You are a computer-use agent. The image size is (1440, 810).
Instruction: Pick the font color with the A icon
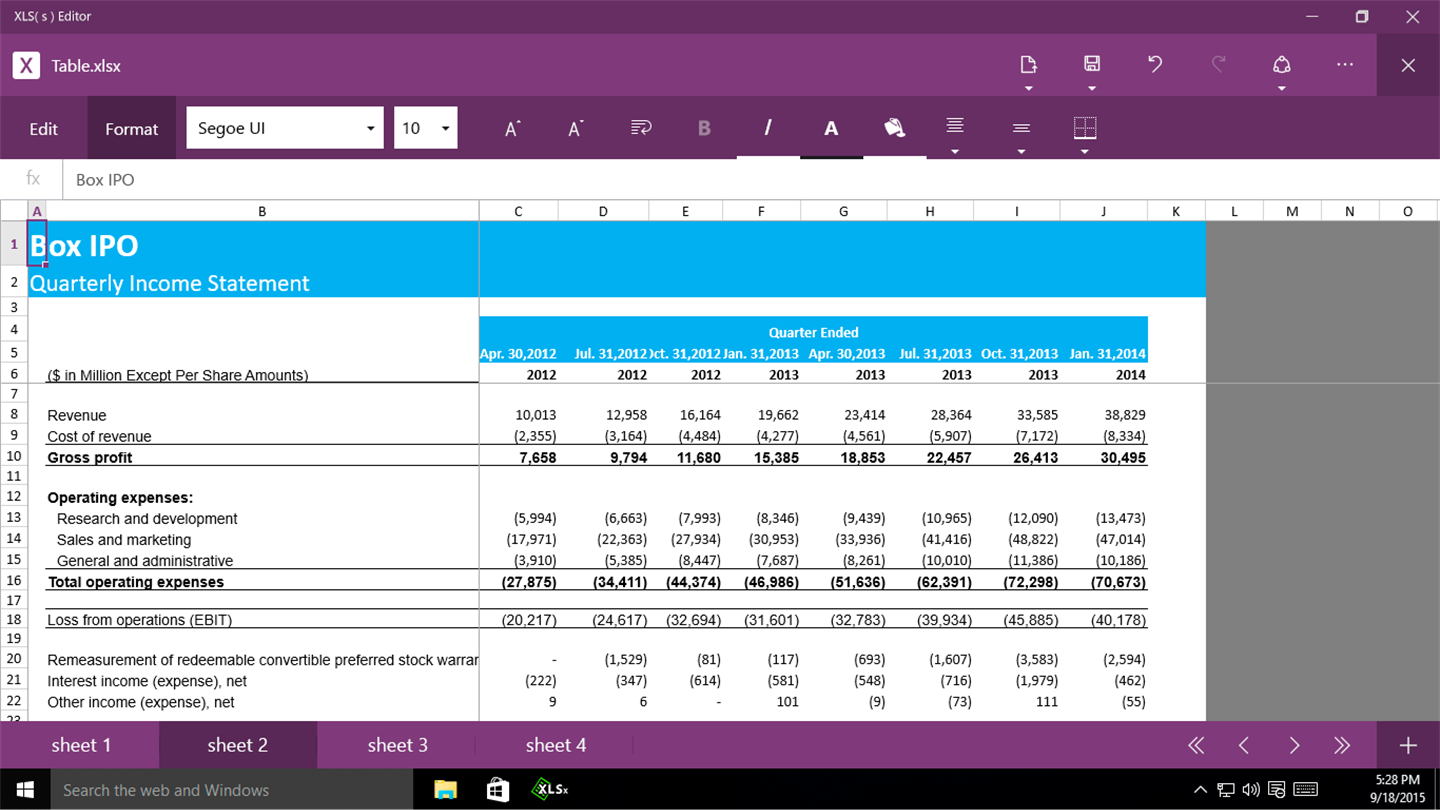point(831,128)
